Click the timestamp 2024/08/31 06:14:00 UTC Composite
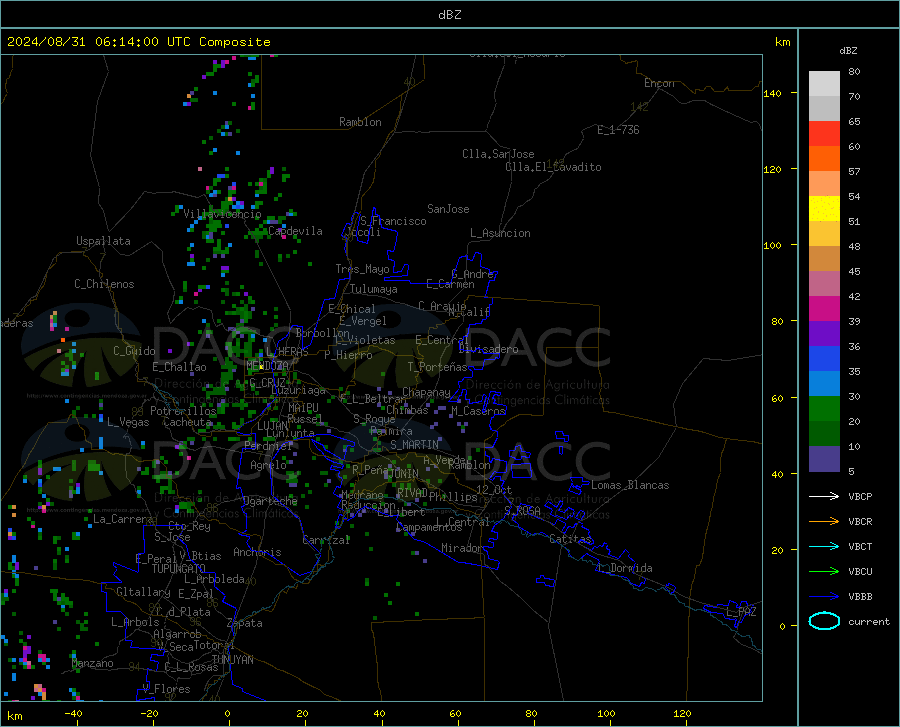The image size is (900, 727). click(x=138, y=42)
